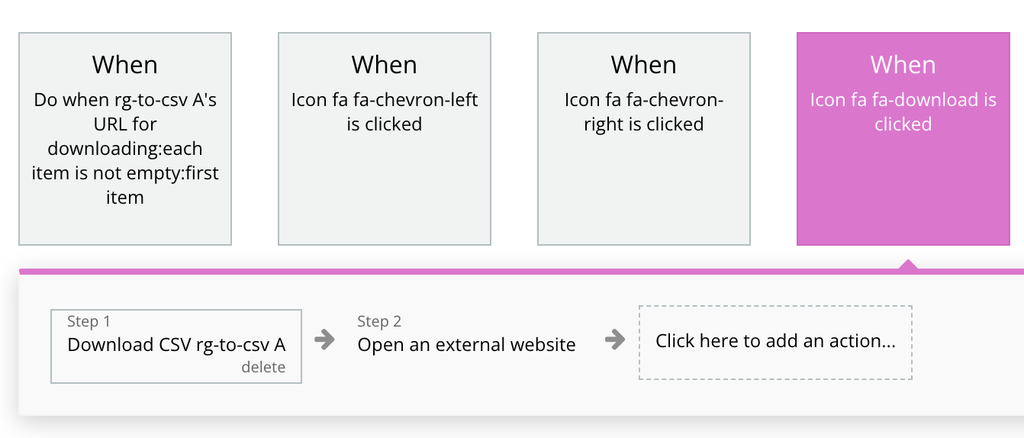Delete the Download CSV step
The image size is (1024, 438).
263,367
